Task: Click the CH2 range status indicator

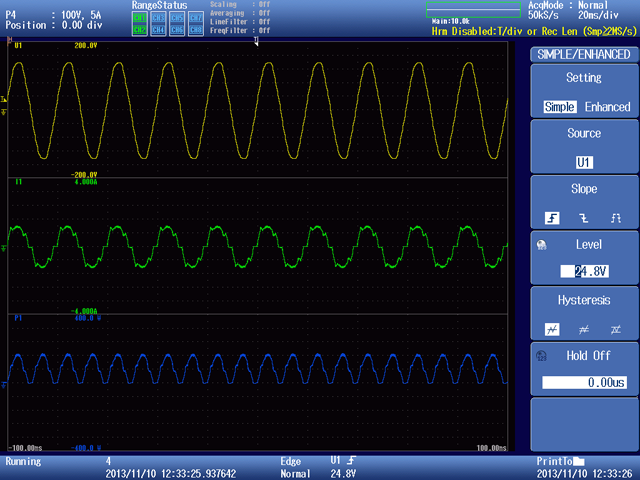Action: (140, 30)
